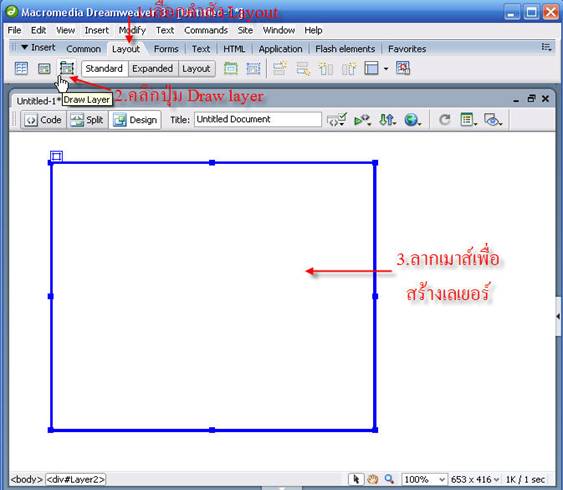Open the Text menu
Screen dimensions: 563x490
[165, 30]
